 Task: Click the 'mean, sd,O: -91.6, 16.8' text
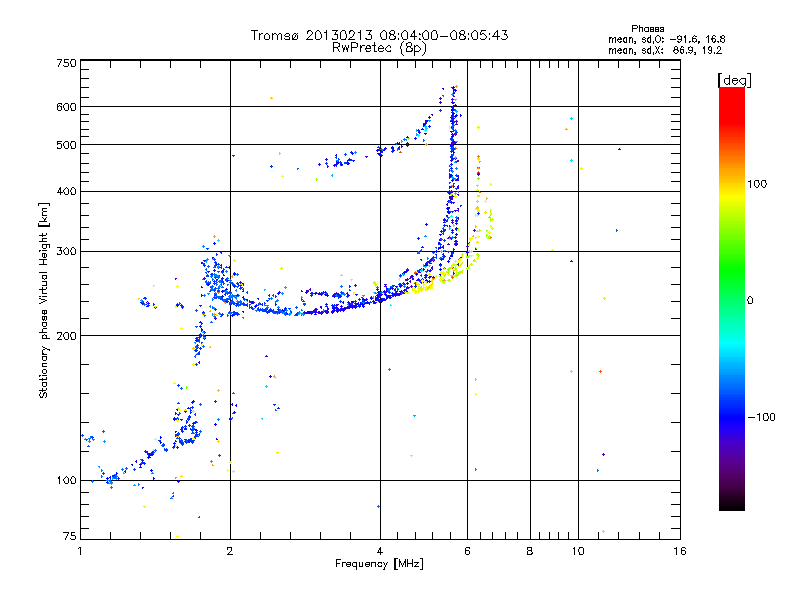click(666, 39)
